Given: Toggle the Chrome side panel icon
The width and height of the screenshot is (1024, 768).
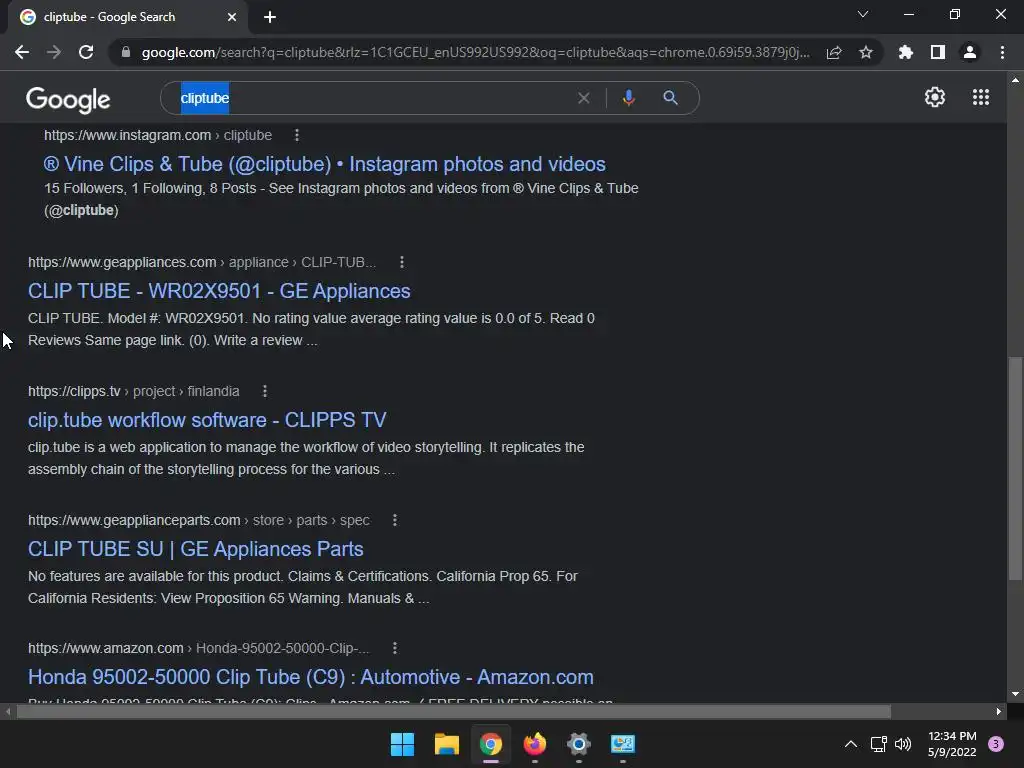Looking at the screenshot, I should 938,52.
